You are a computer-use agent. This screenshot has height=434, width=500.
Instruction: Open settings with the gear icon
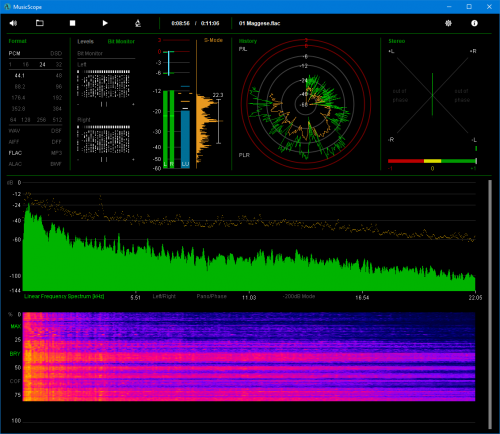[448, 23]
